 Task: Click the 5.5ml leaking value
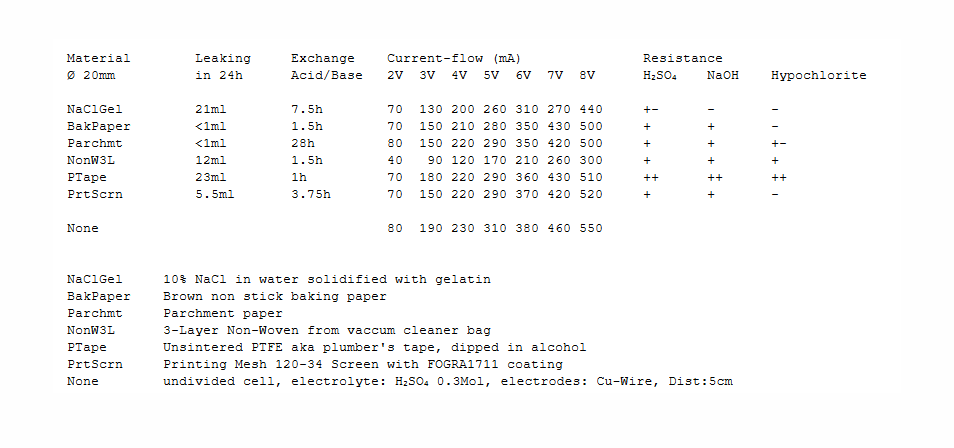214,194
